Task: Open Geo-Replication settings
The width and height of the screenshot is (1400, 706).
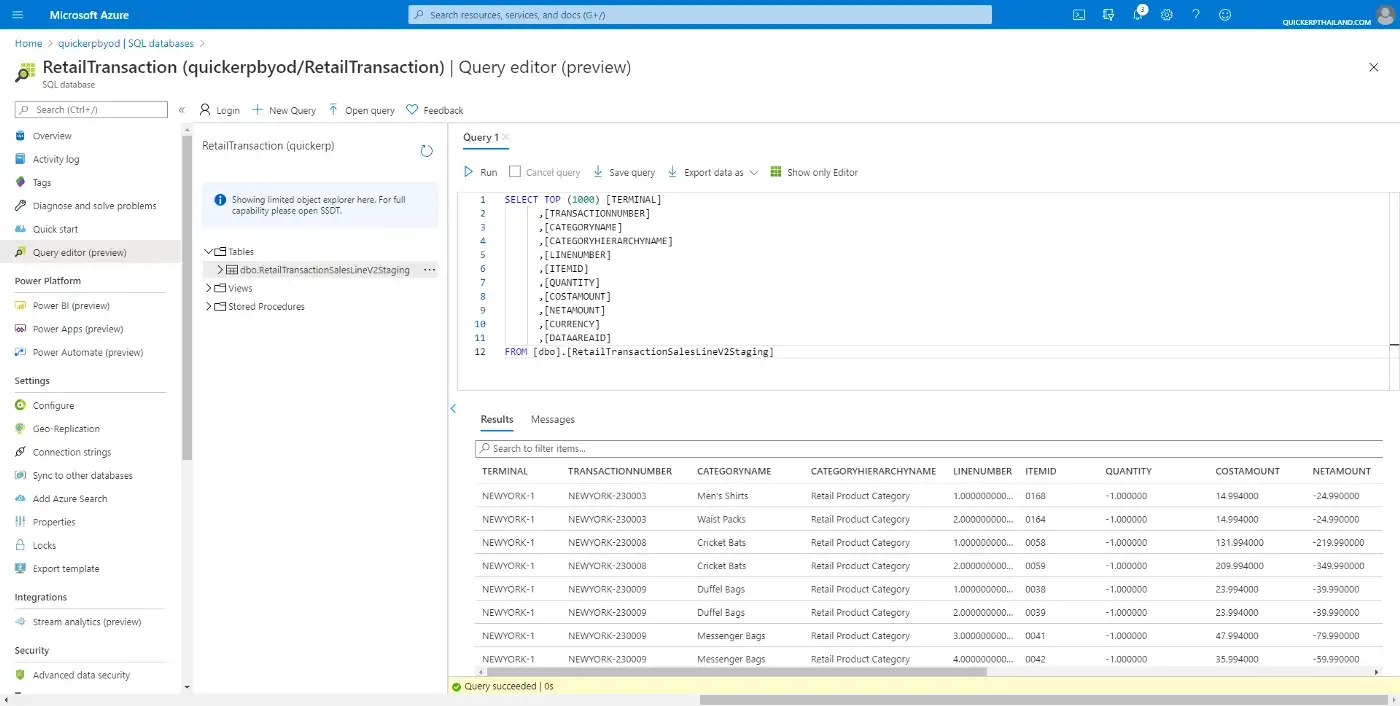Action: click(x=66, y=429)
